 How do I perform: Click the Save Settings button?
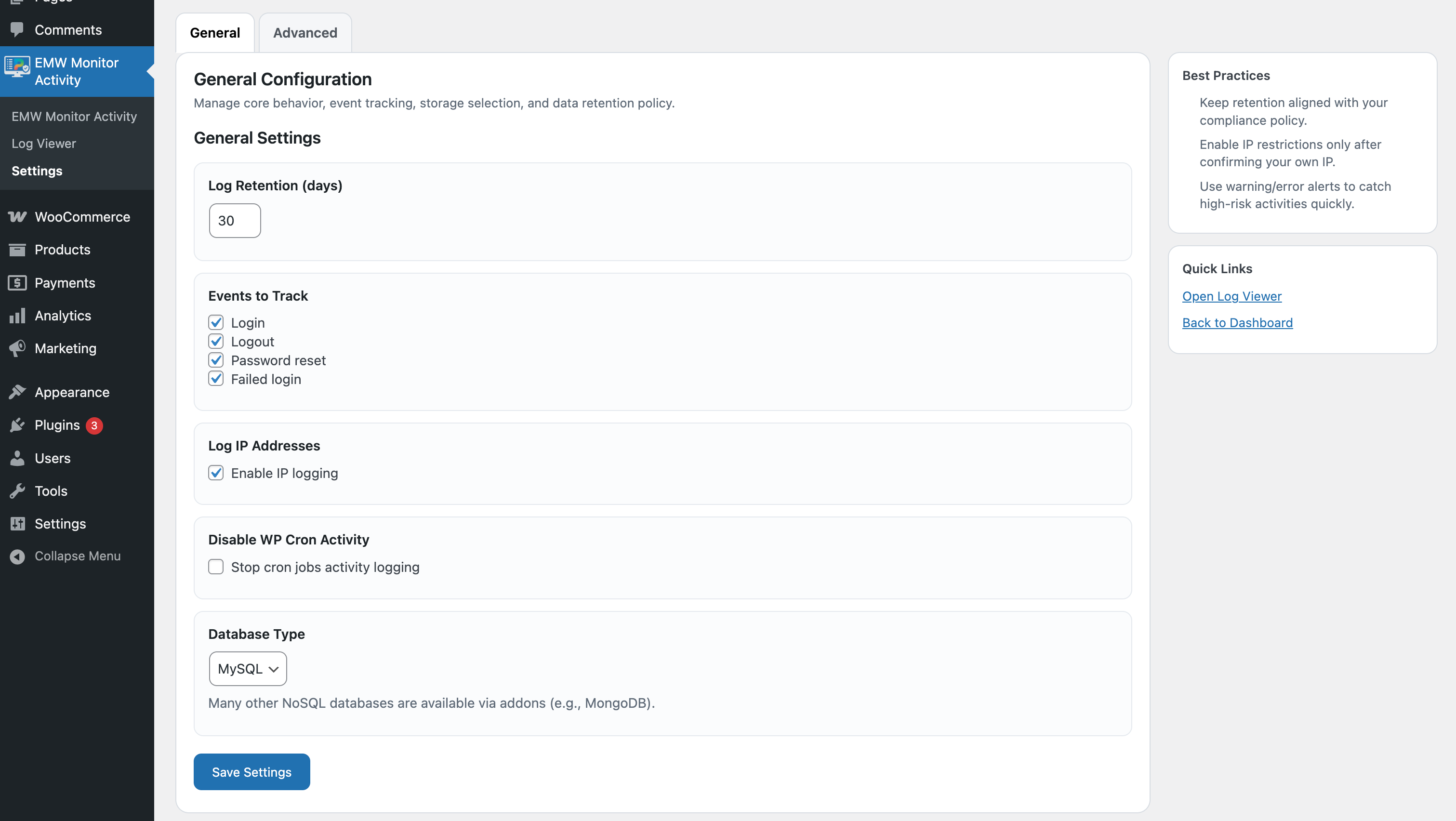251,772
